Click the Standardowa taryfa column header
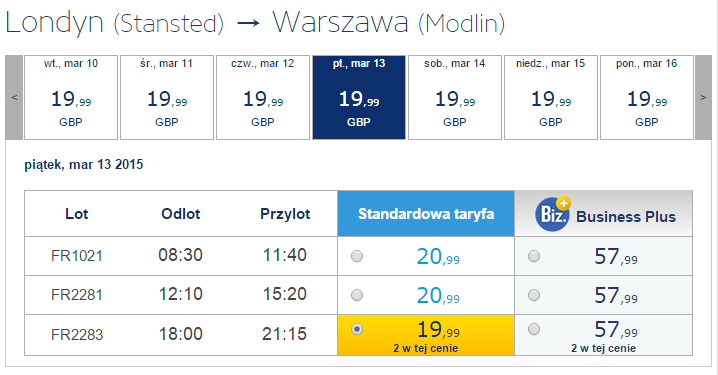The image size is (718, 375). coord(426,214)
